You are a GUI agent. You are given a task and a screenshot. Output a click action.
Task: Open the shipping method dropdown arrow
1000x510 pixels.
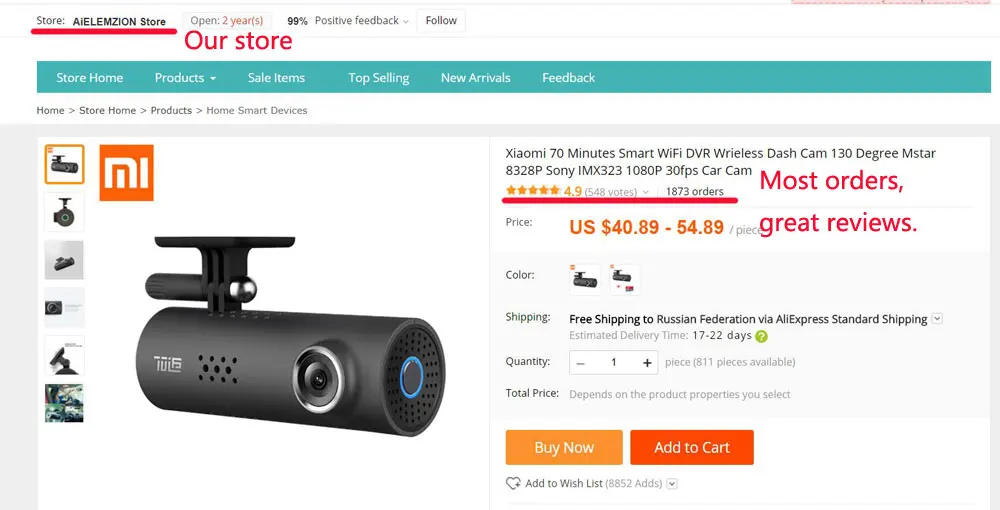coord(937,318)
